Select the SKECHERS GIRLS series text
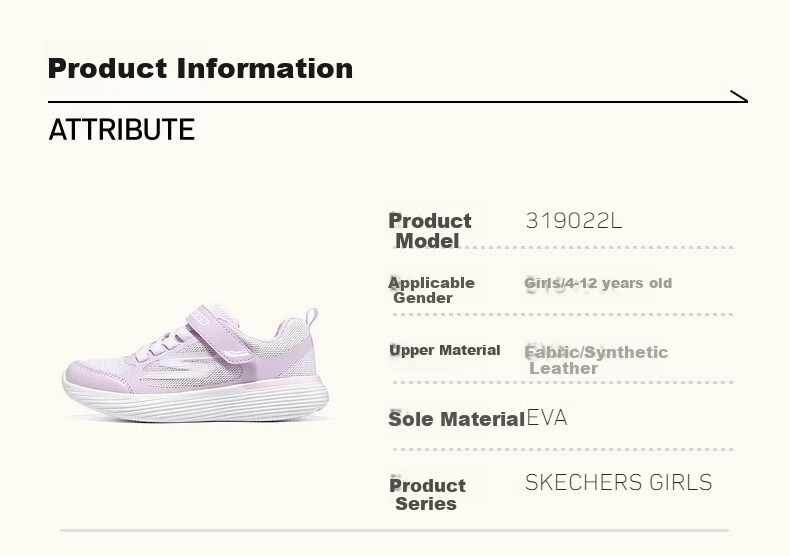 click(x=618, y=482)
